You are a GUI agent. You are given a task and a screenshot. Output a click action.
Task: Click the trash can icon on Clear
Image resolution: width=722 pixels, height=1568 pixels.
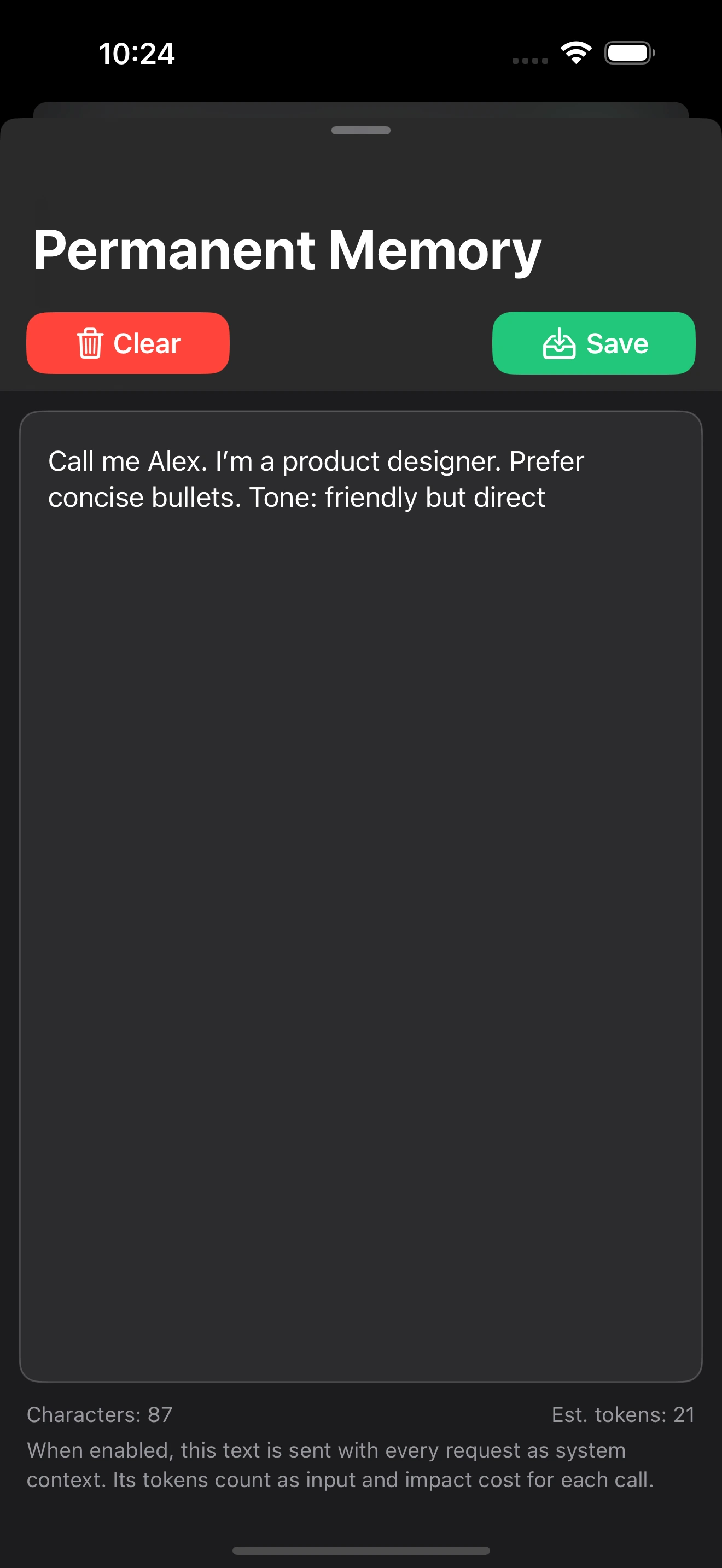(90, 343)
